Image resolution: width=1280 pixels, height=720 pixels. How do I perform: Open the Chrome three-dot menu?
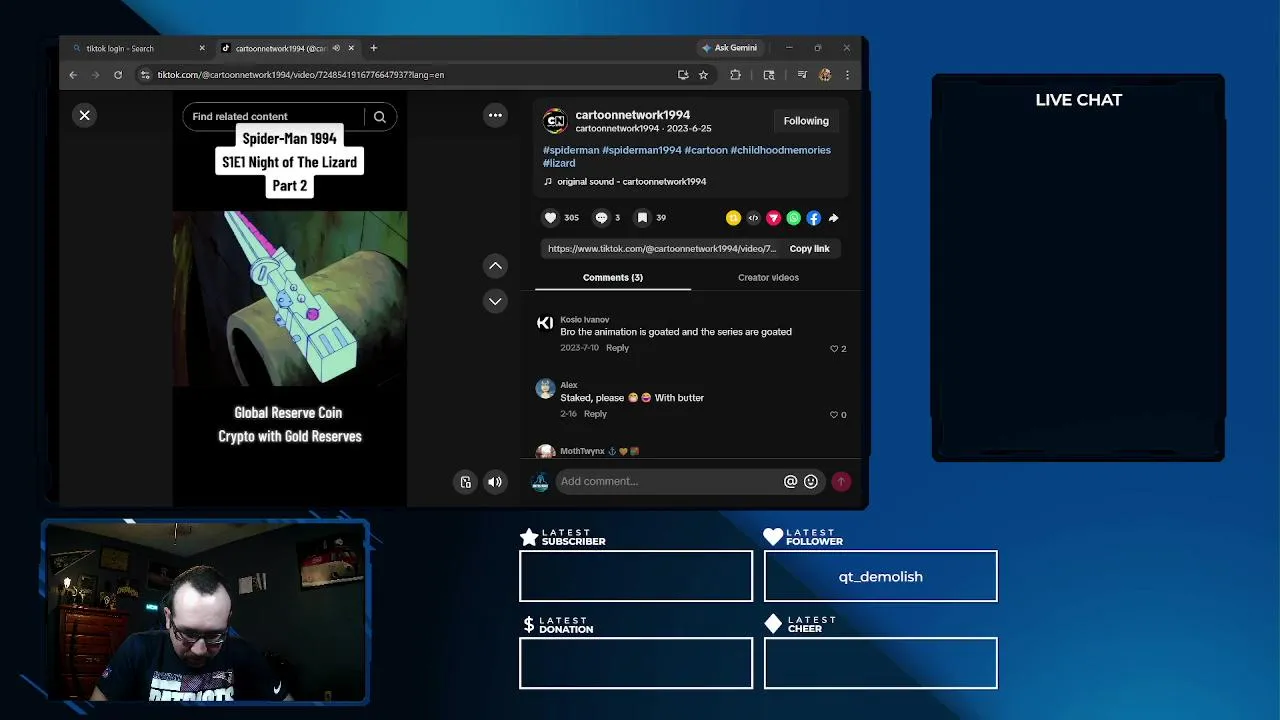click(x=847, y=75)
